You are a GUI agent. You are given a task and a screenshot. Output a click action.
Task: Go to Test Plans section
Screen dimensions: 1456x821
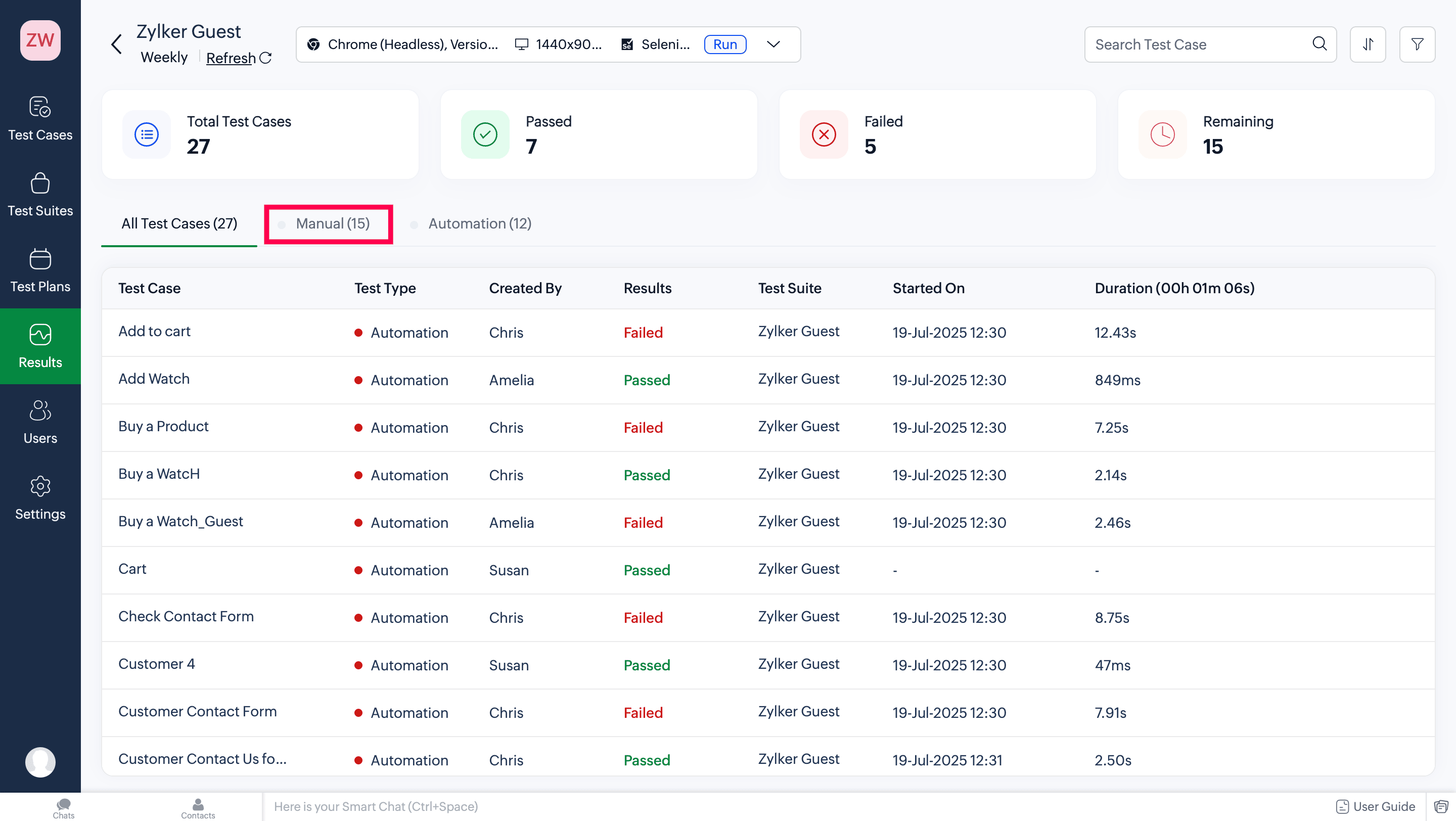(x=40, y=270)
